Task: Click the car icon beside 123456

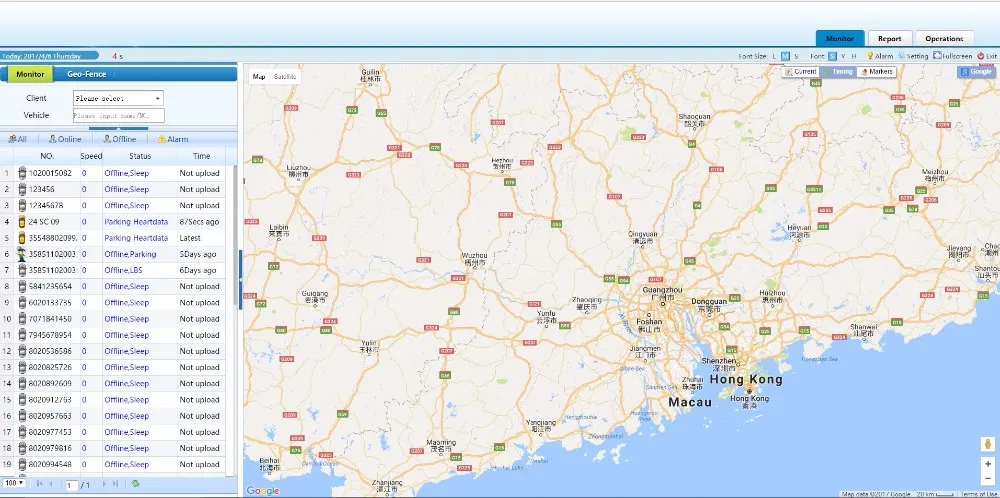Action: click(x=22, y=189)
